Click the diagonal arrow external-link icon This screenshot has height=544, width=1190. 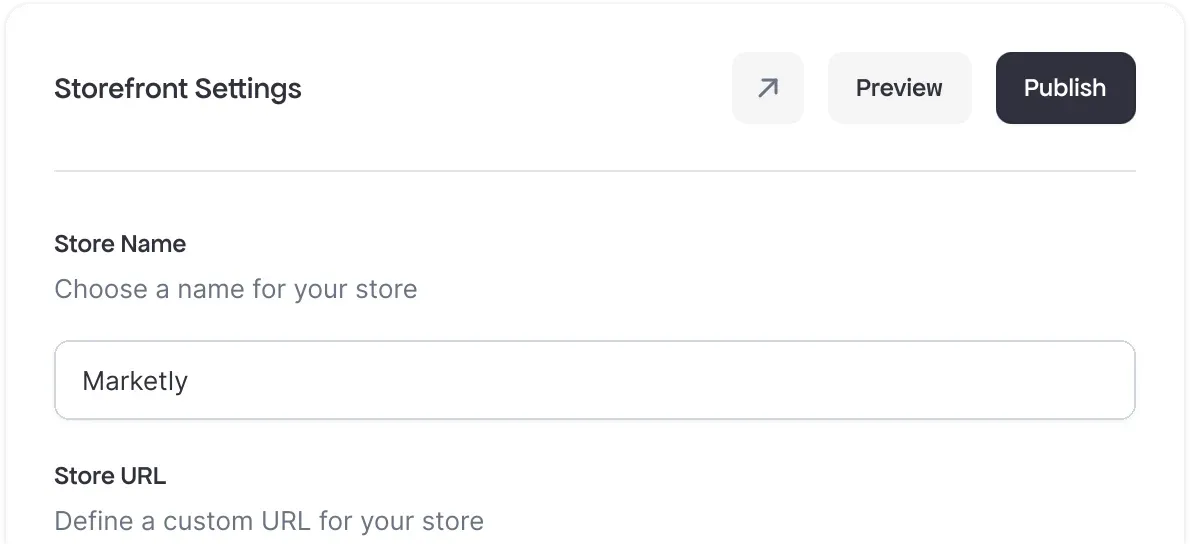[x=767, y=88]
